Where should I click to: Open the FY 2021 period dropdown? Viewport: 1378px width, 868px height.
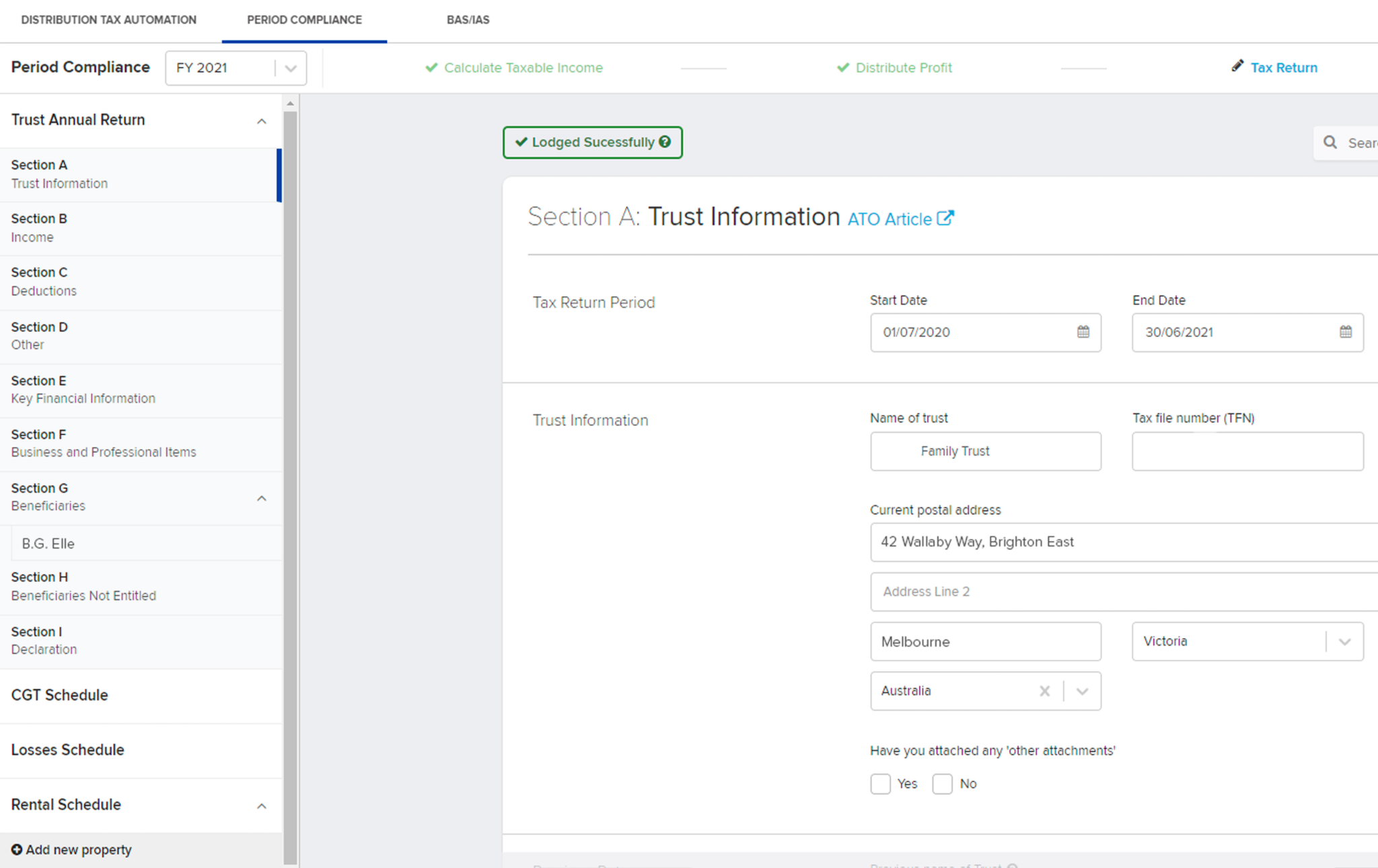290,67
